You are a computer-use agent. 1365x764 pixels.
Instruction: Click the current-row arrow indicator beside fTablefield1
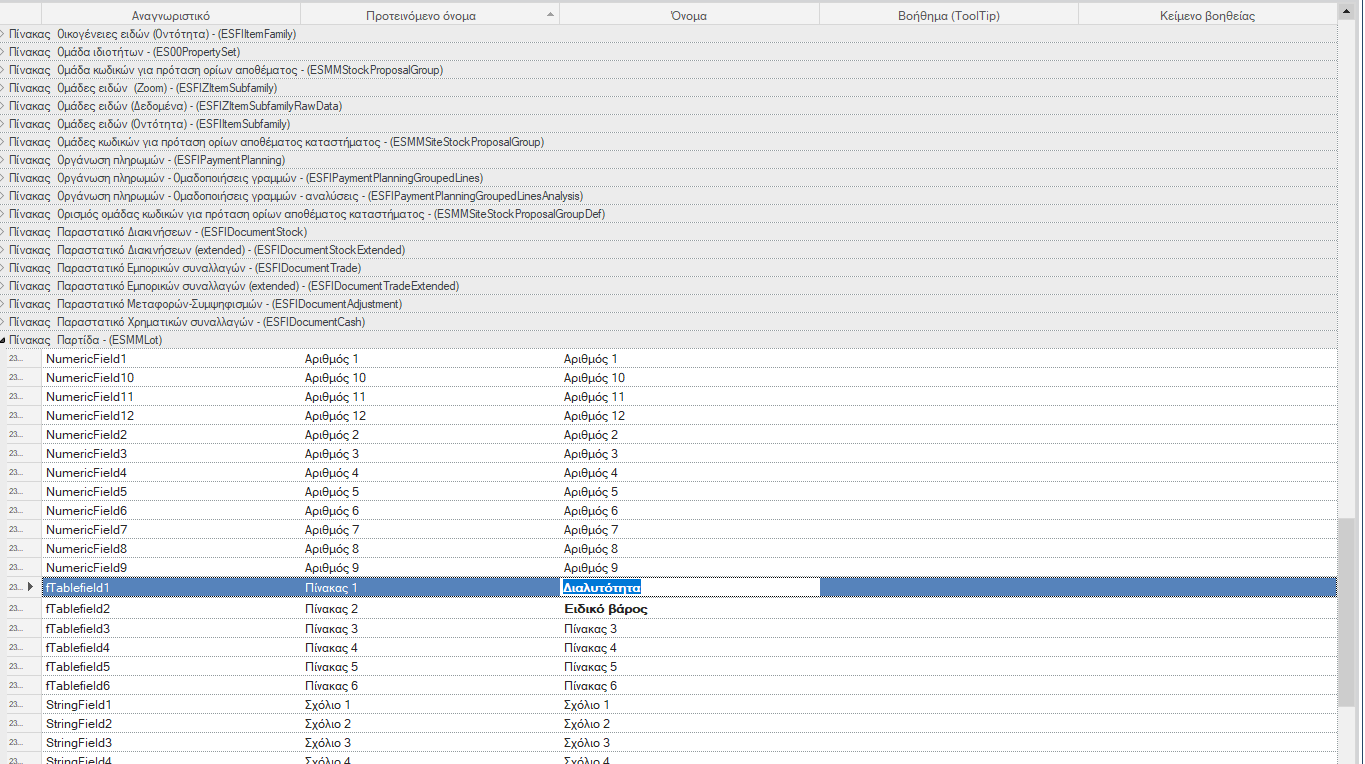point(30,587)
